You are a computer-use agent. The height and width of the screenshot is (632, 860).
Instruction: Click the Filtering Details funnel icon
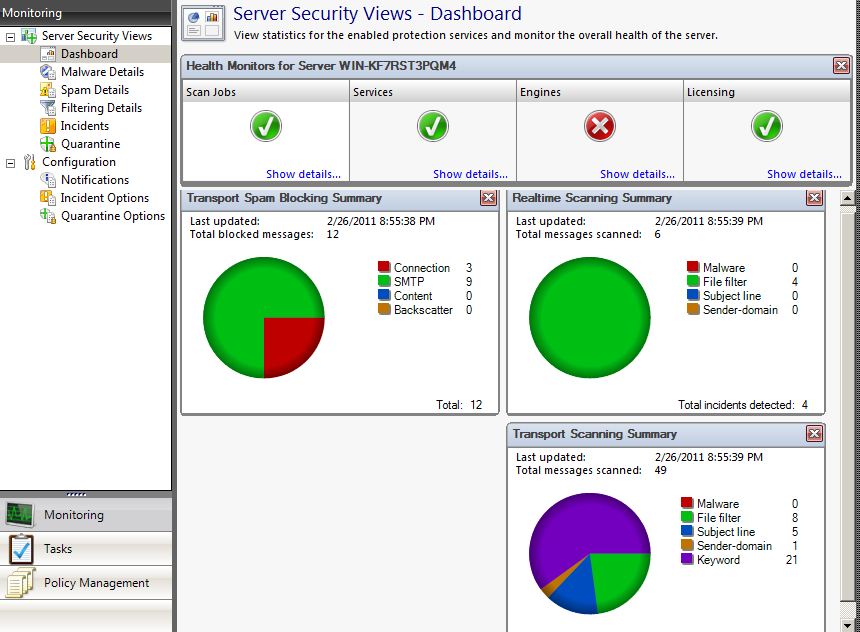pyautogui.click(x=48, y=108)
